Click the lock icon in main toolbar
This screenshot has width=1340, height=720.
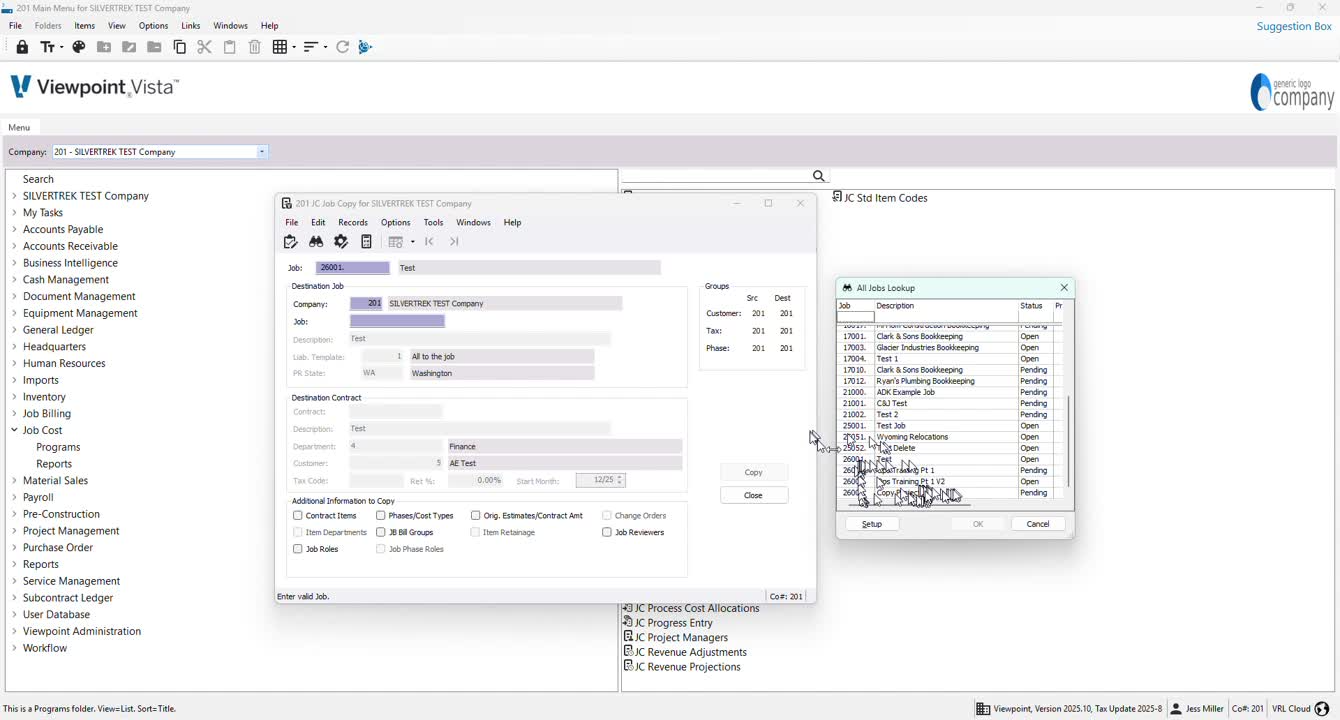coord(22,47)
